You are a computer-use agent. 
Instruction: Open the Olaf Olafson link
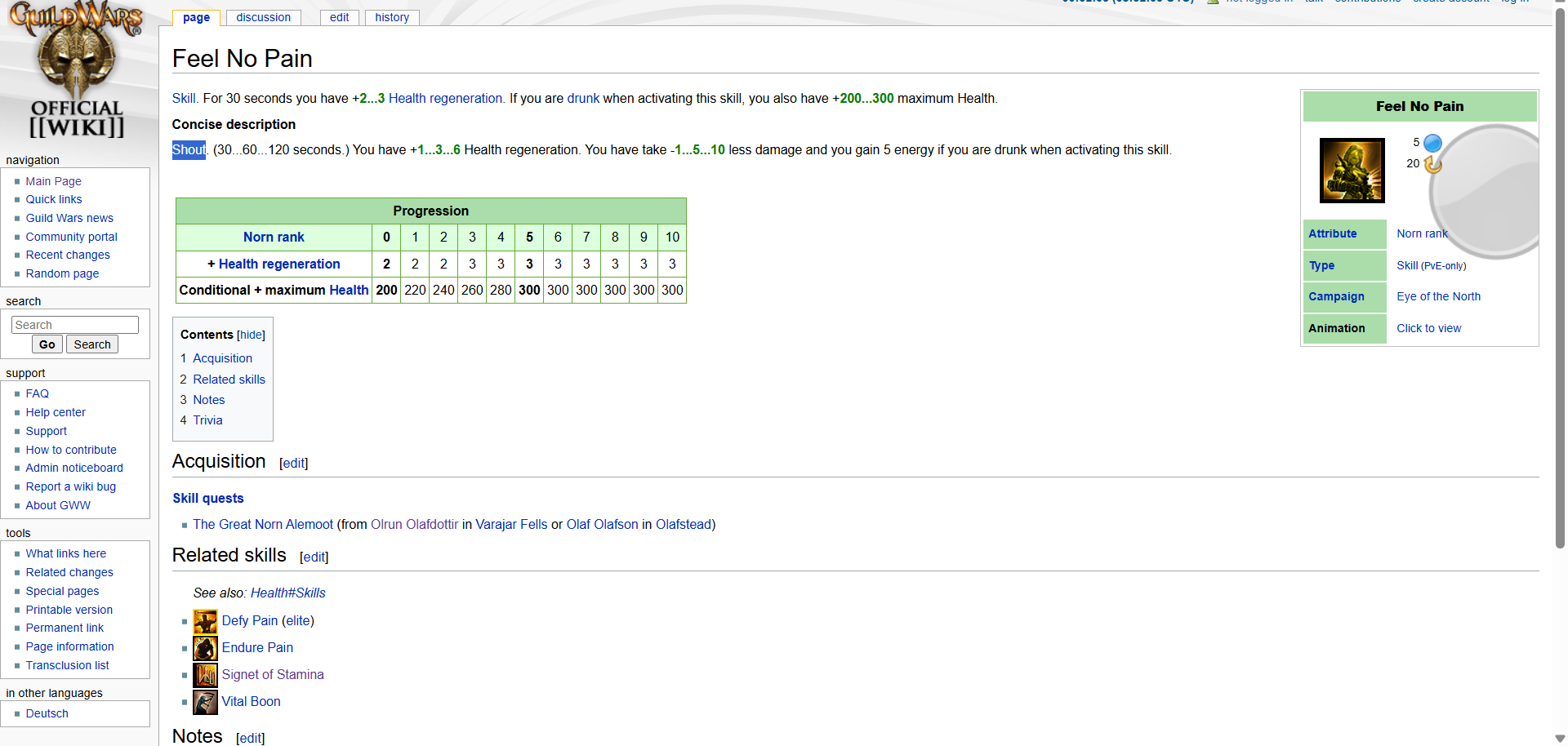(602, 524)
